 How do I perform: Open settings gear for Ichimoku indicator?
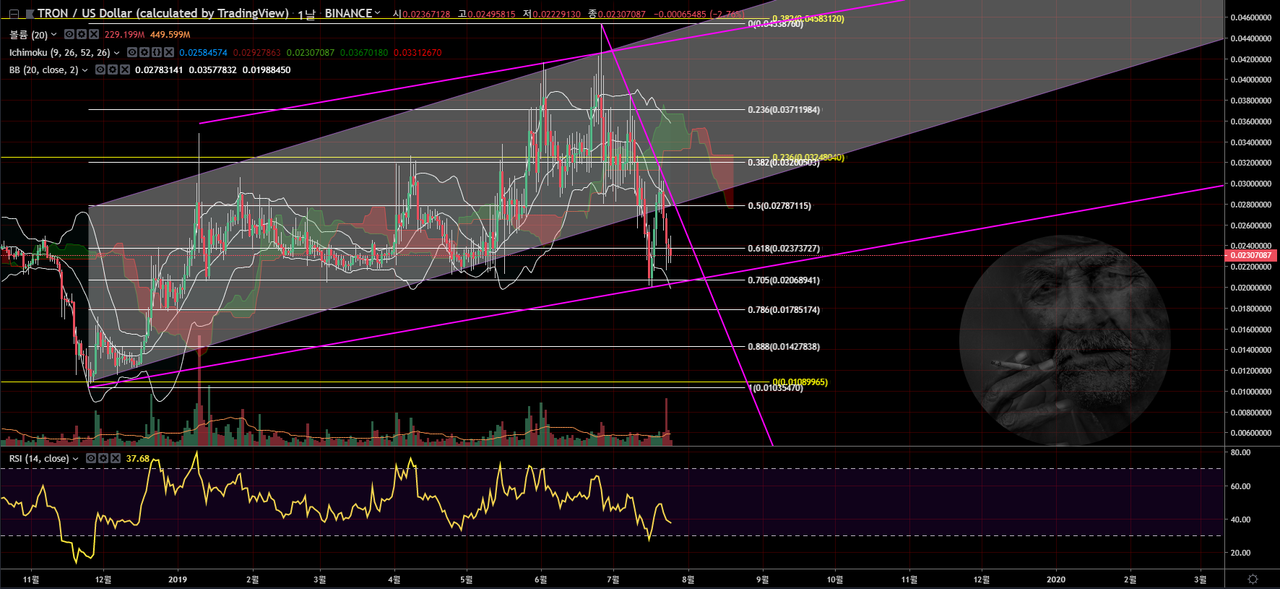click(144, 52)
